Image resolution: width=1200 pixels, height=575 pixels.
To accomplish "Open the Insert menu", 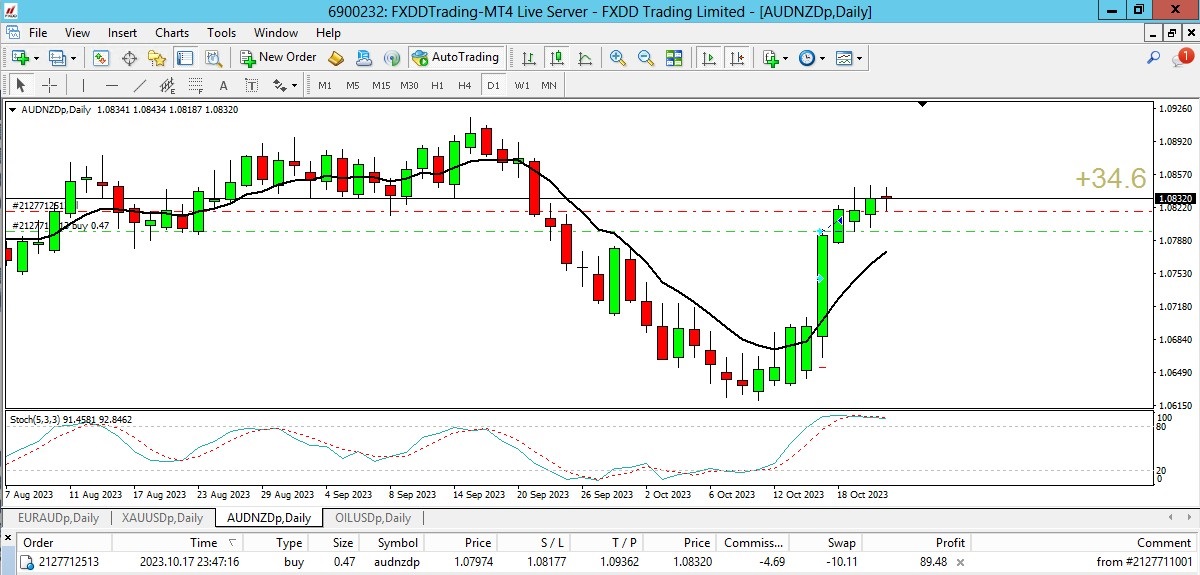I will pyautogui.click(x=123, y=33).
